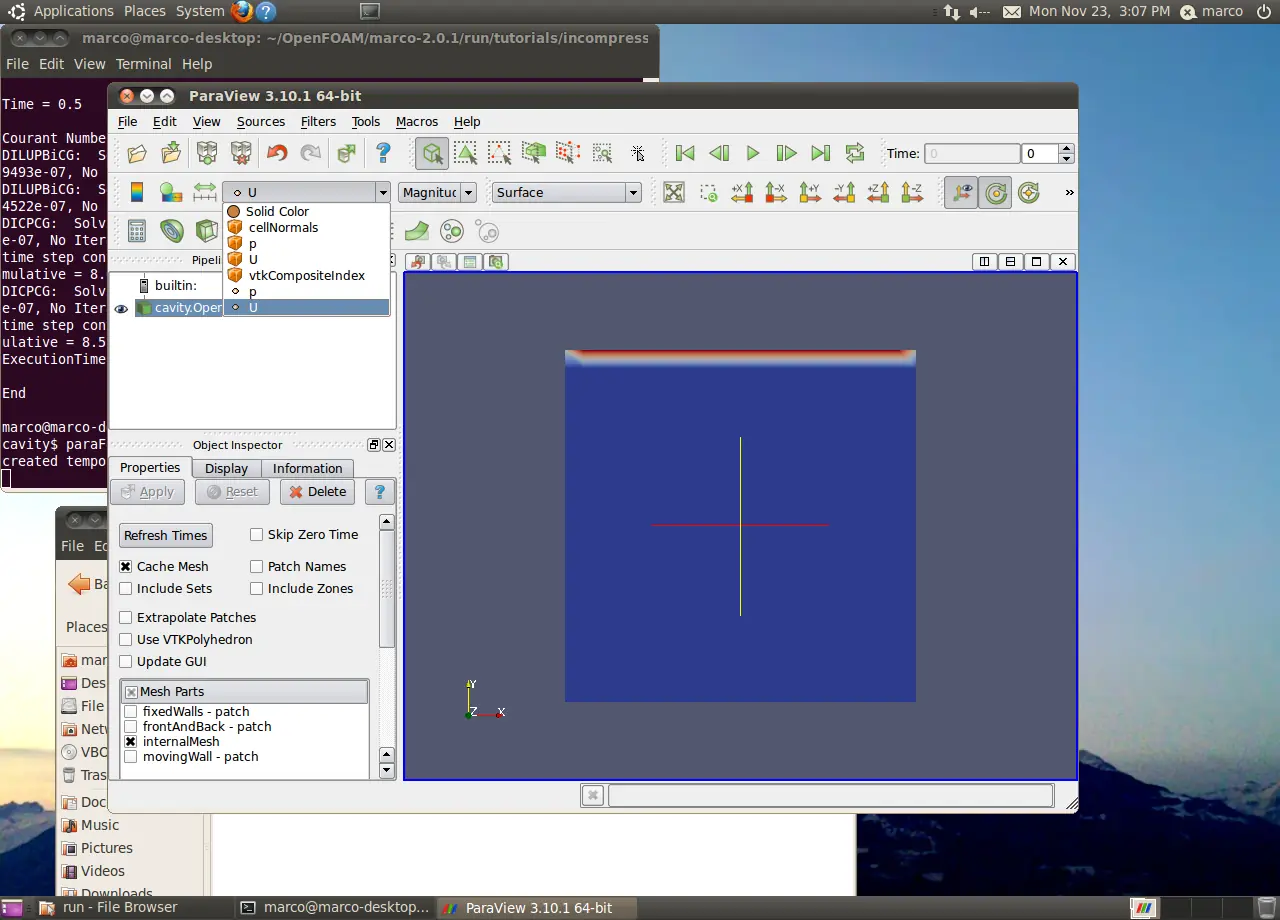1280x920 pixels.
Task: Check the Include Zones option
Action: click(x=257, y=589)
